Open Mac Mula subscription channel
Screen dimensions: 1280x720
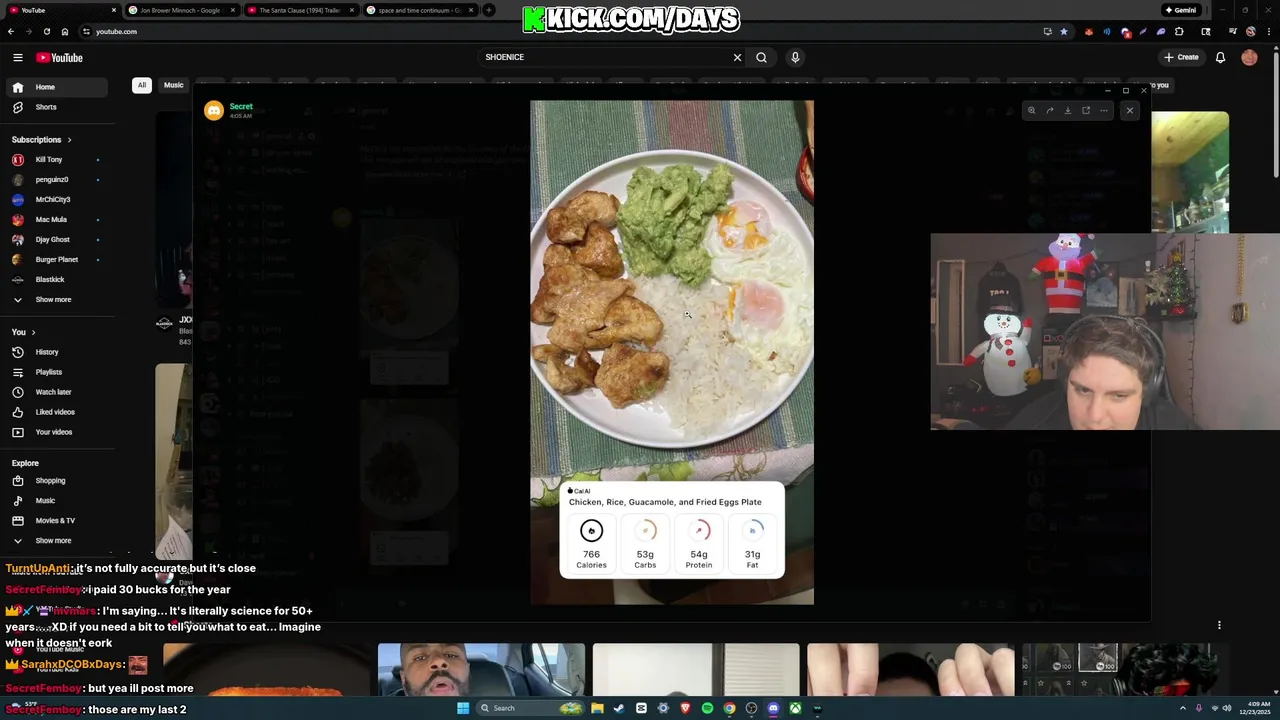point(56,219)
